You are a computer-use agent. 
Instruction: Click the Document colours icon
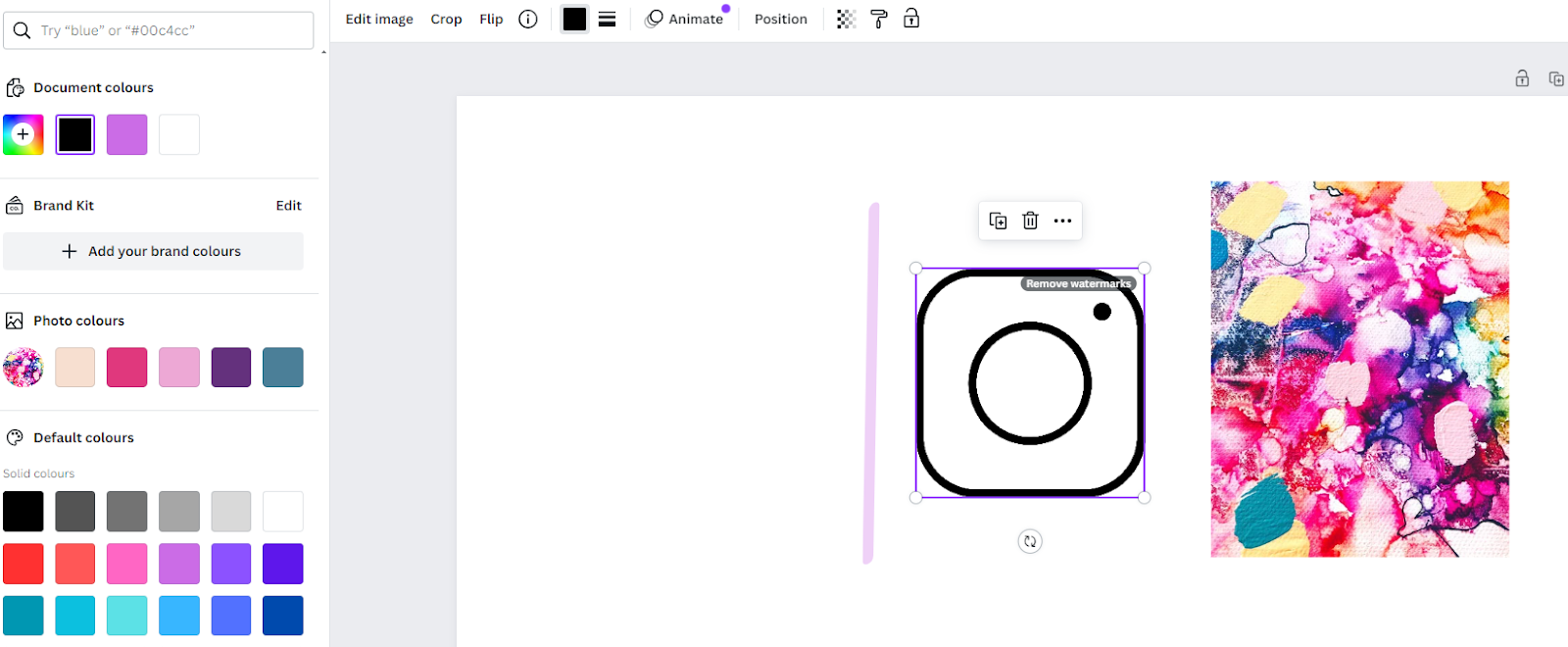pyautogui.click(x=15, y=87)
